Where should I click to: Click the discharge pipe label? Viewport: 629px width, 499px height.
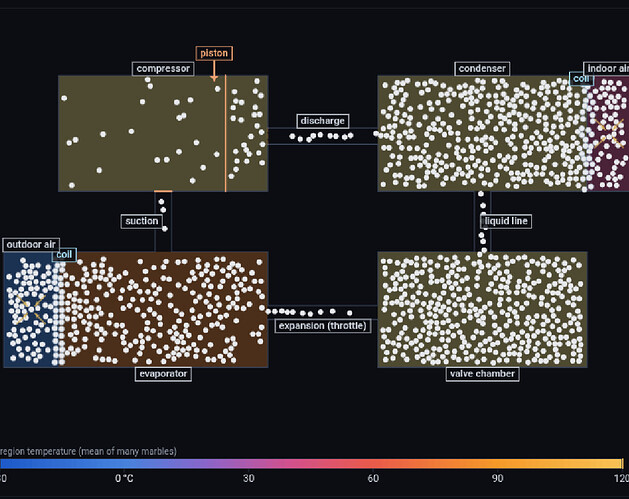click(x=323, y=121)
